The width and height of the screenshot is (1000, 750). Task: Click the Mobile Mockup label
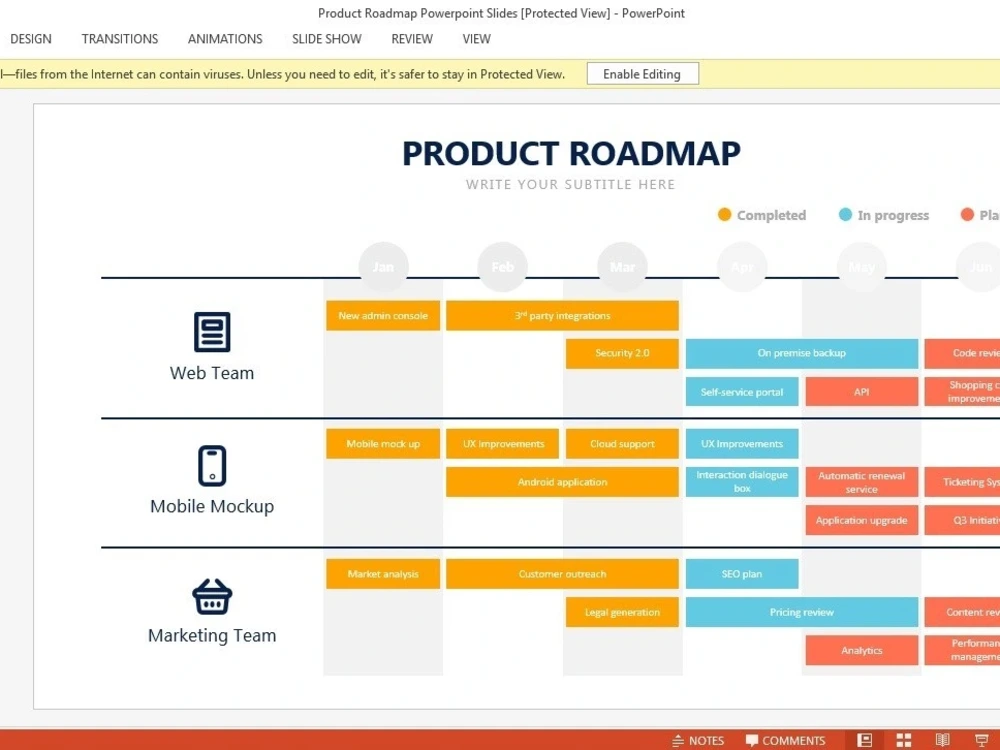(212, 506)
